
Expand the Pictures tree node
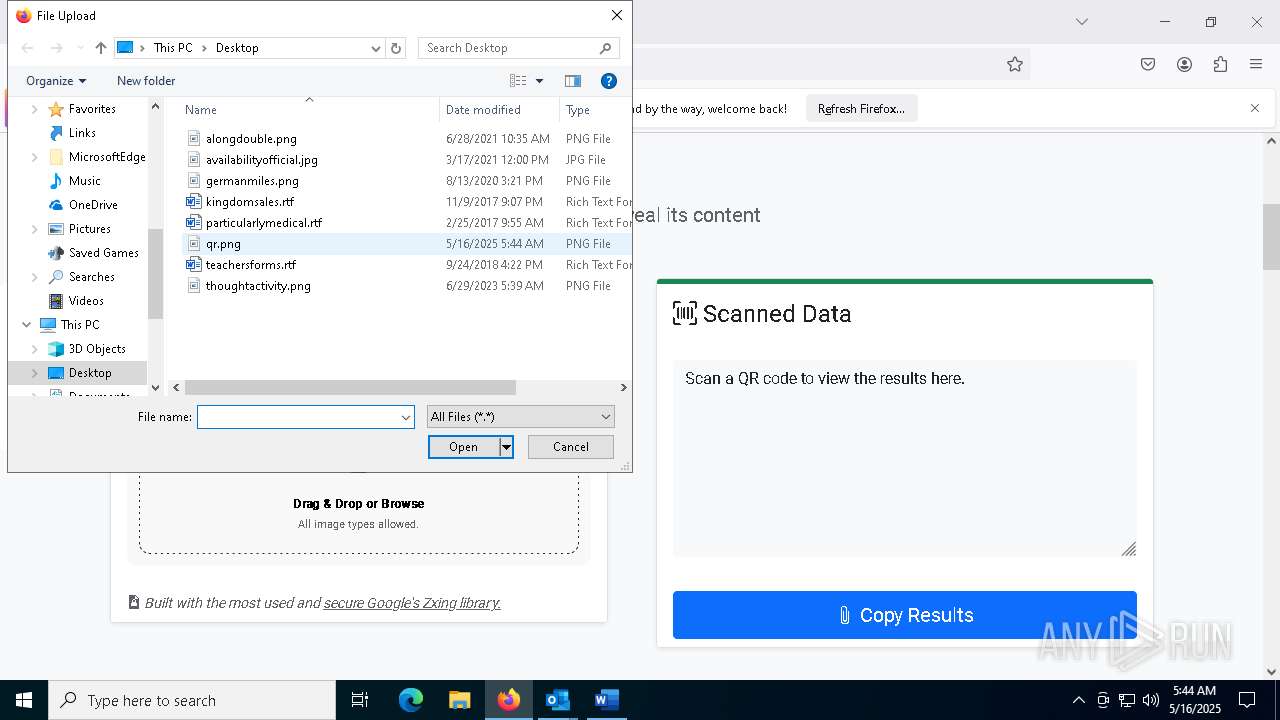click(35, 229)
